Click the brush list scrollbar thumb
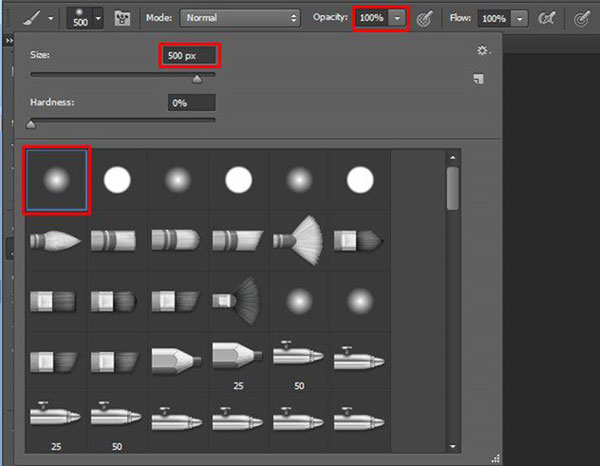This screenshot has height=466, width=600. tap(453, 188)
